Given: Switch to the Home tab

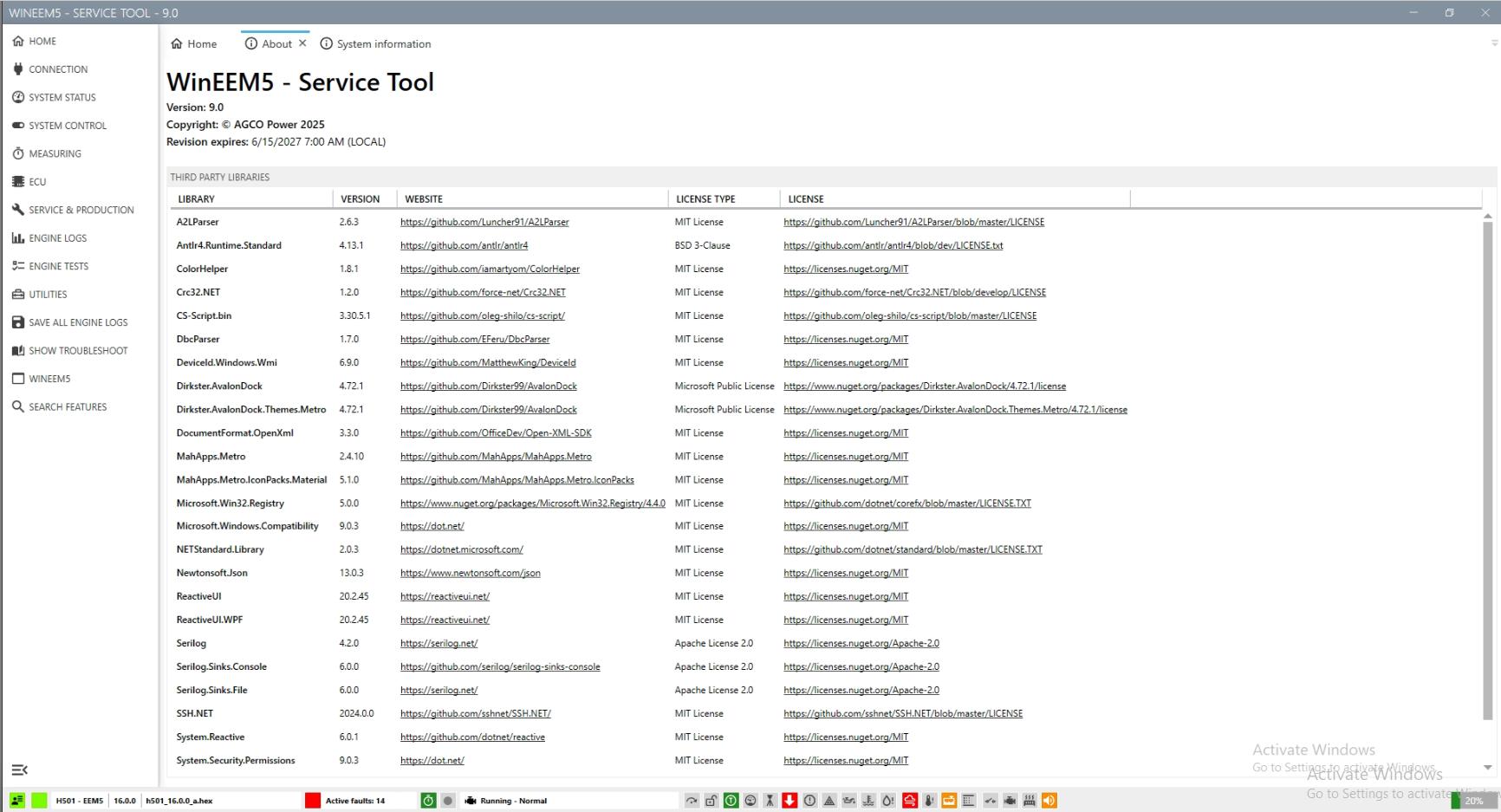Looking at the screenshot, I should (194, 43).
